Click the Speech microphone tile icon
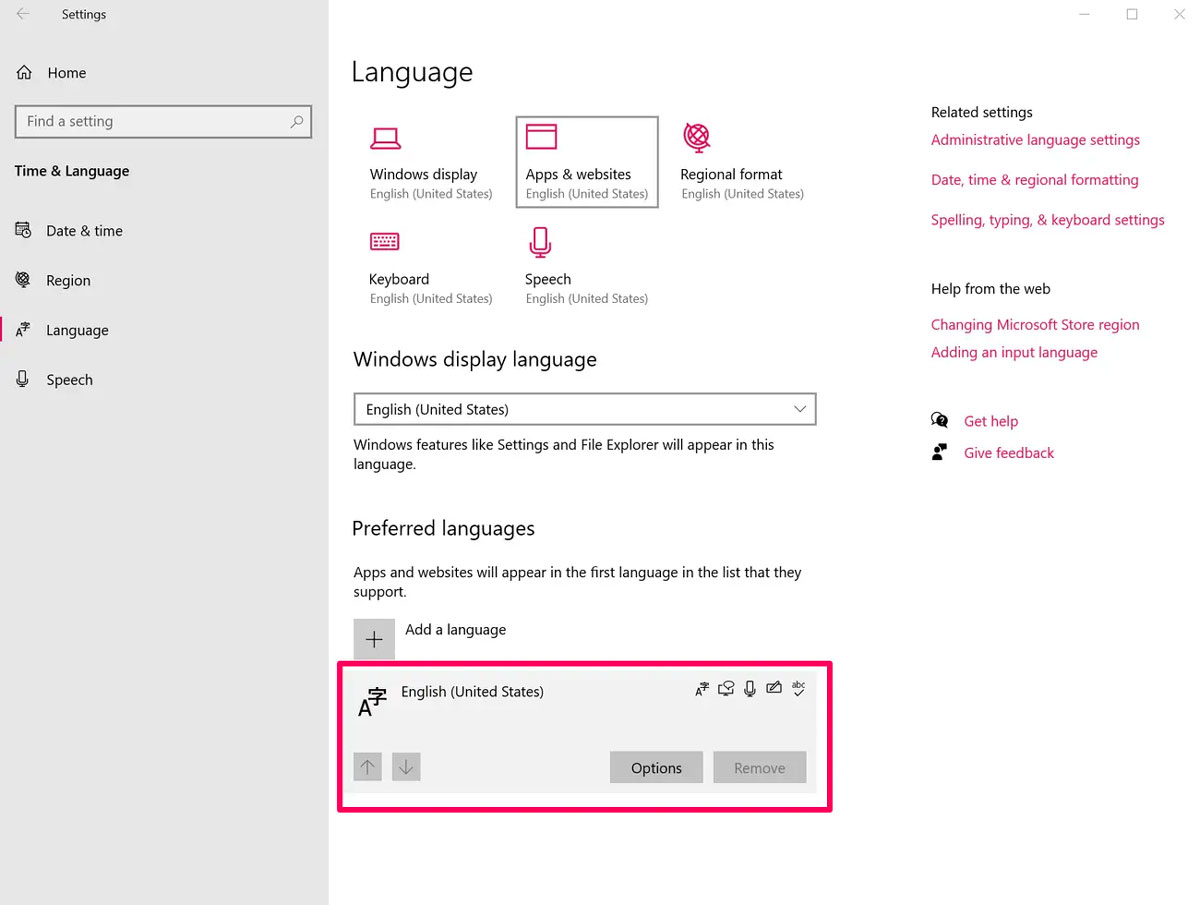Viewport: 1200px width, 905px height. 541,241
